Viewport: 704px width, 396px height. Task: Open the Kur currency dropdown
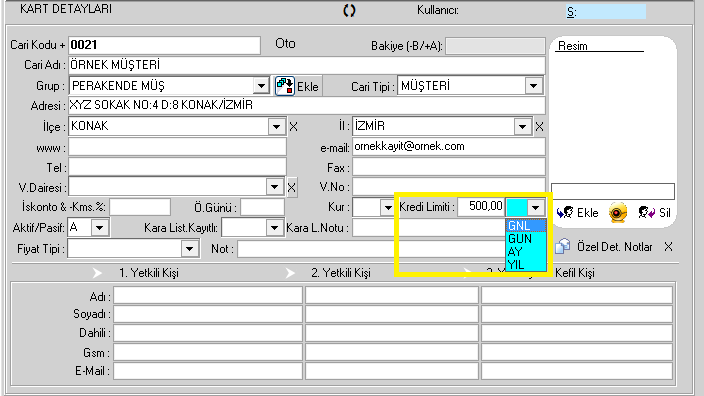point(387,207)
